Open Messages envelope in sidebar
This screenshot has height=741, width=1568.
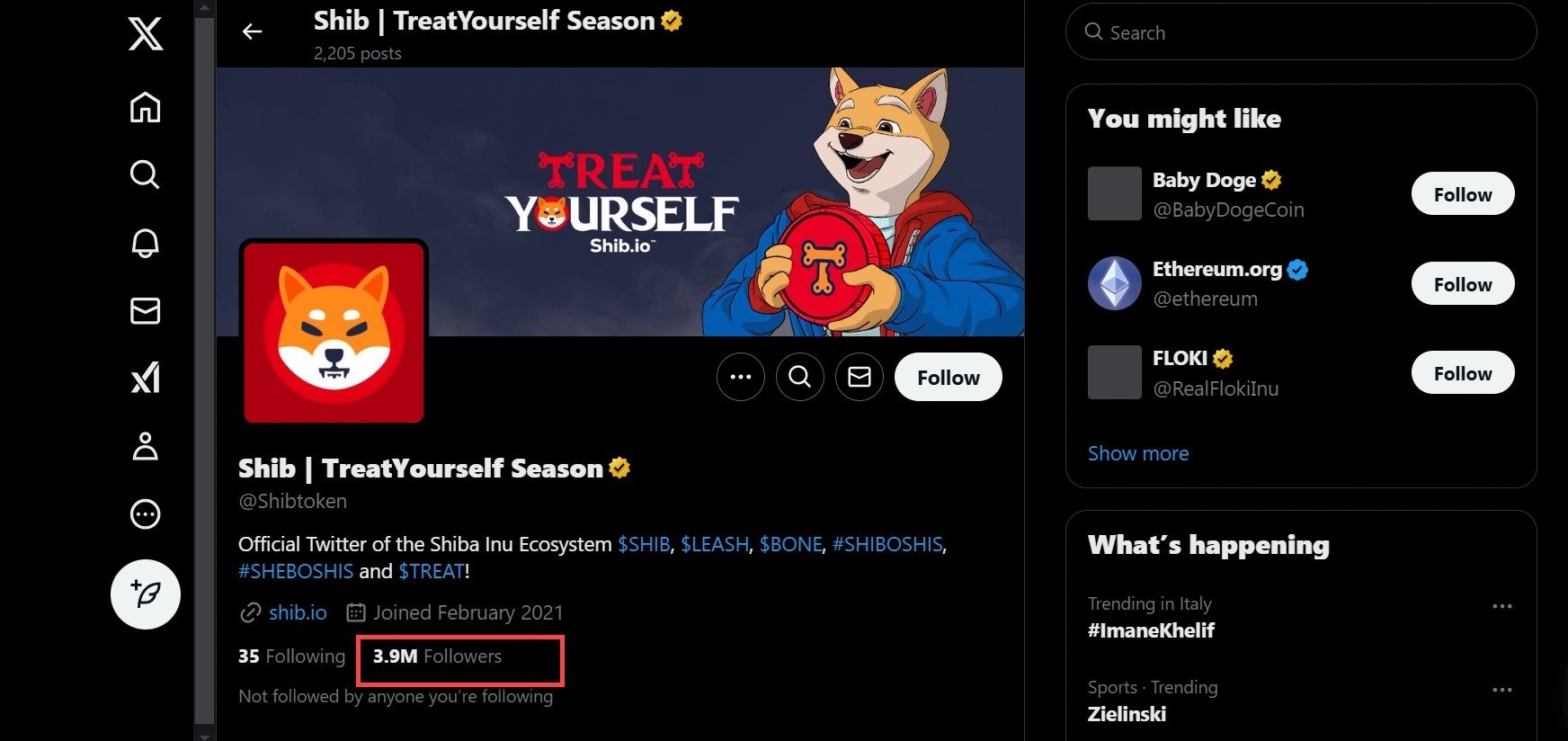(146, 311)
